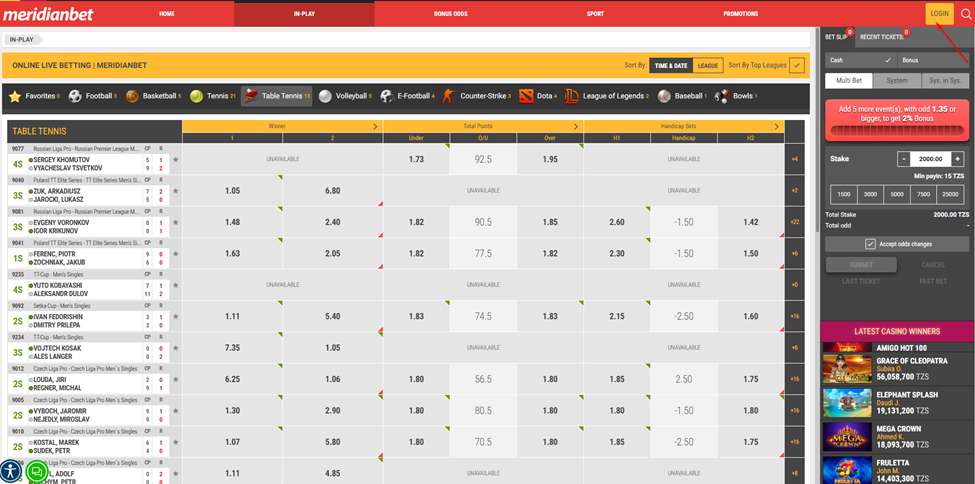
Task: Open the PROMOTIONS page
Action: pos(741,14)
